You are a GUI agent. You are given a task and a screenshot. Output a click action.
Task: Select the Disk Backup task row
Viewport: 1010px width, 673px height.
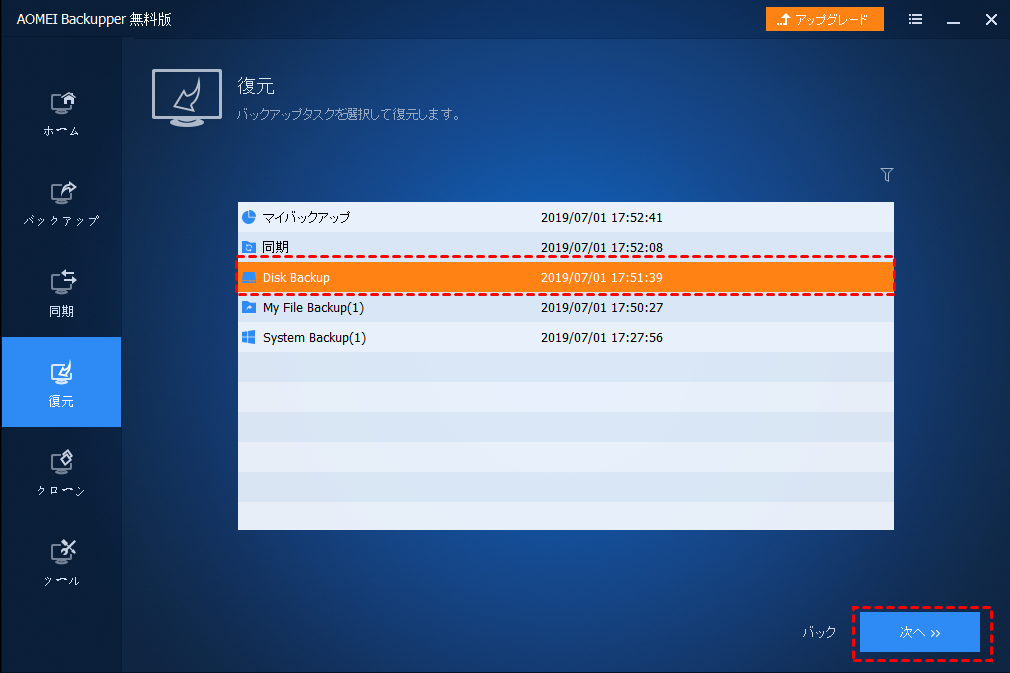point(566,278)
